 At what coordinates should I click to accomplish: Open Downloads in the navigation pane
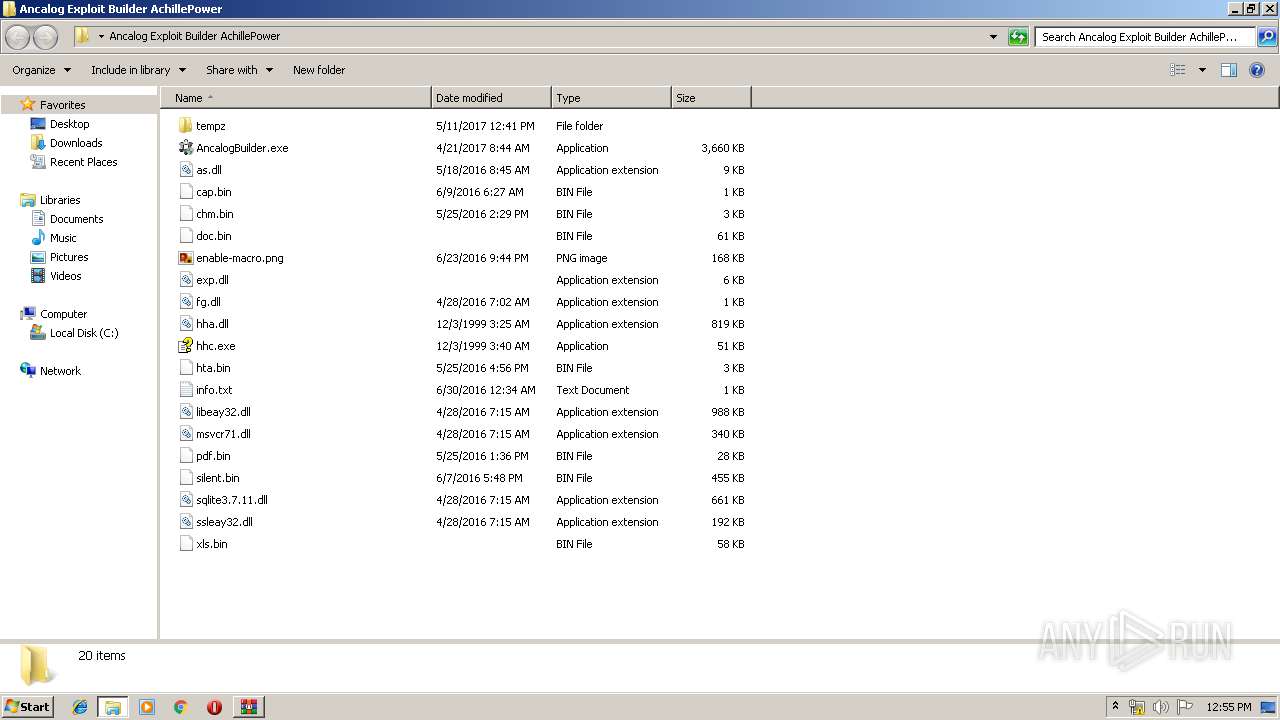pos(76,143)
